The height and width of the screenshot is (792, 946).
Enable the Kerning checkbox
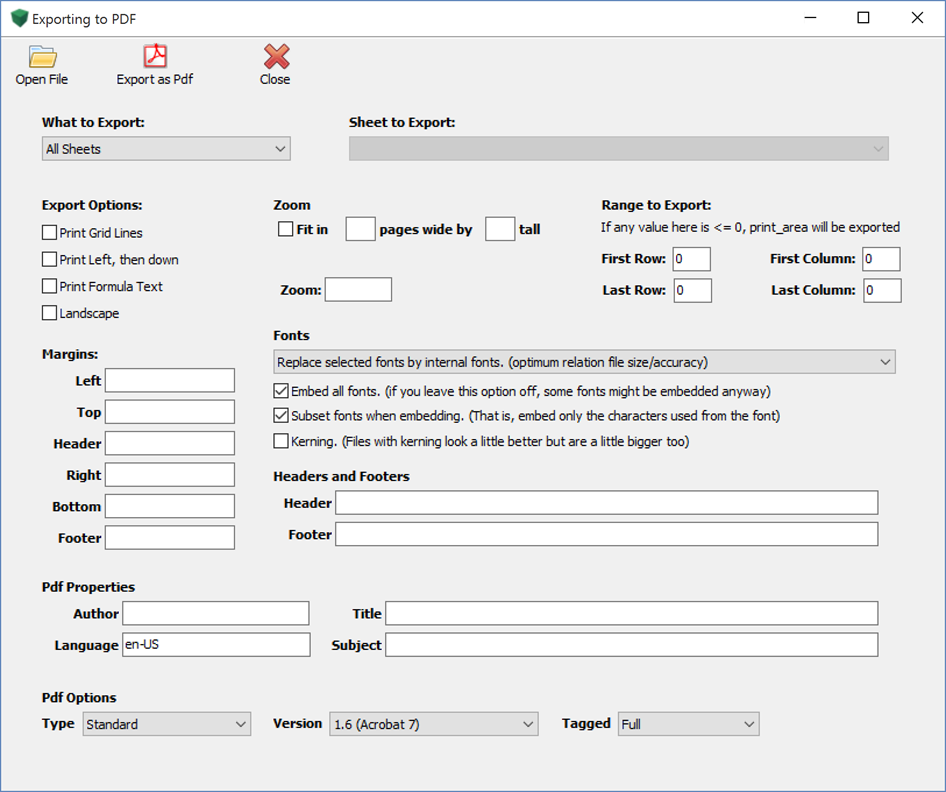(x=282, y=441)
